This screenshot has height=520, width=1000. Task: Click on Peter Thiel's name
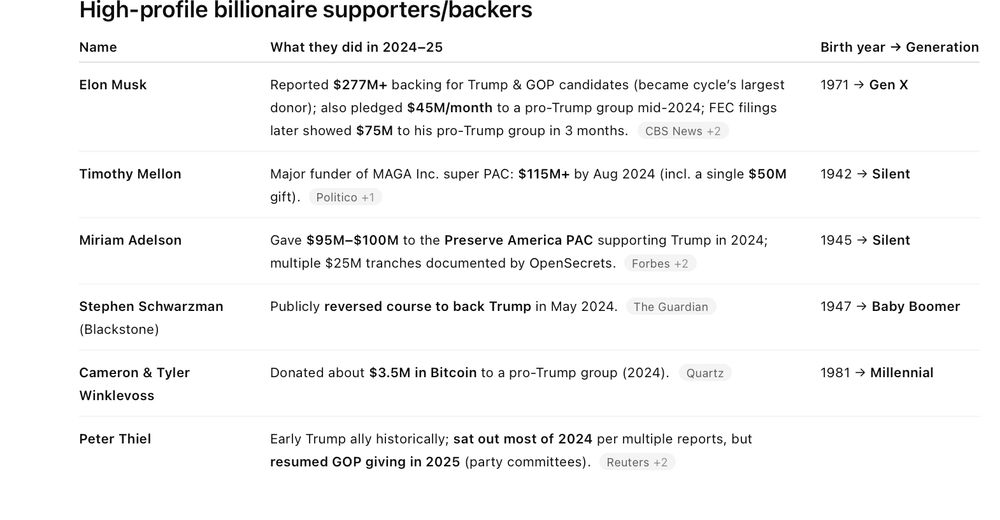click(x=115, y=439)
